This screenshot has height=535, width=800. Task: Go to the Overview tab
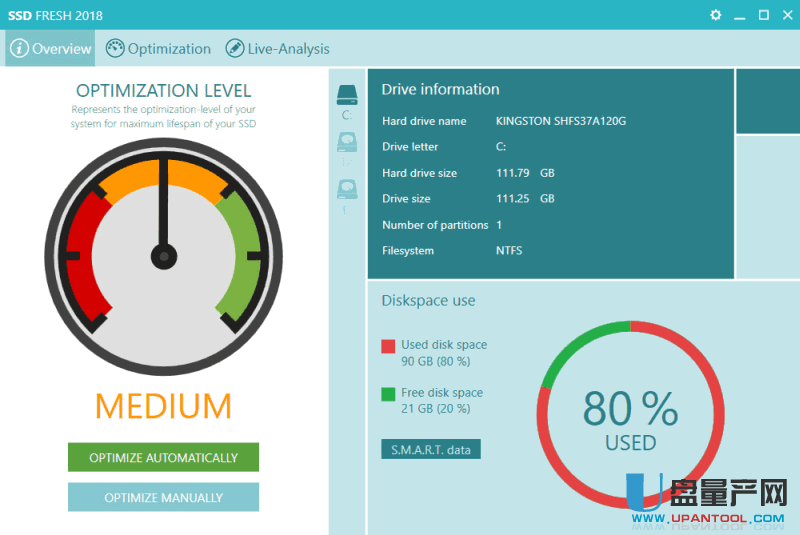61,48
